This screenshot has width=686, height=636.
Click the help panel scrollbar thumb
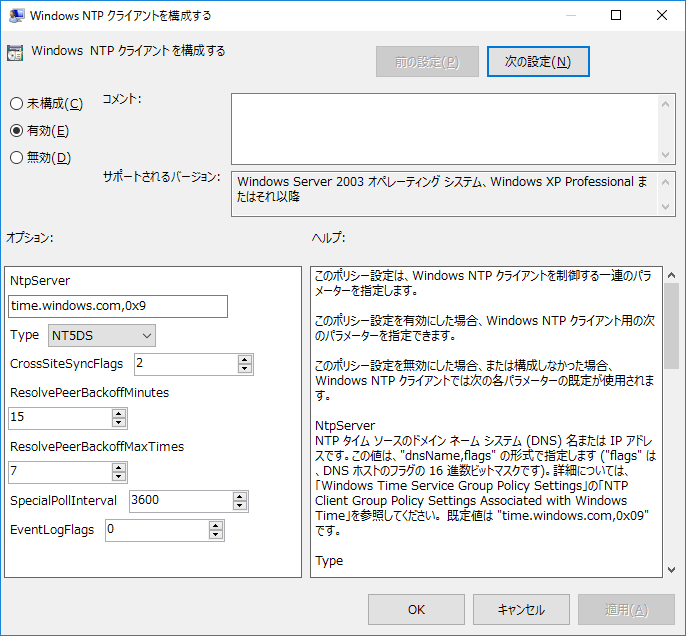[672, 326]
